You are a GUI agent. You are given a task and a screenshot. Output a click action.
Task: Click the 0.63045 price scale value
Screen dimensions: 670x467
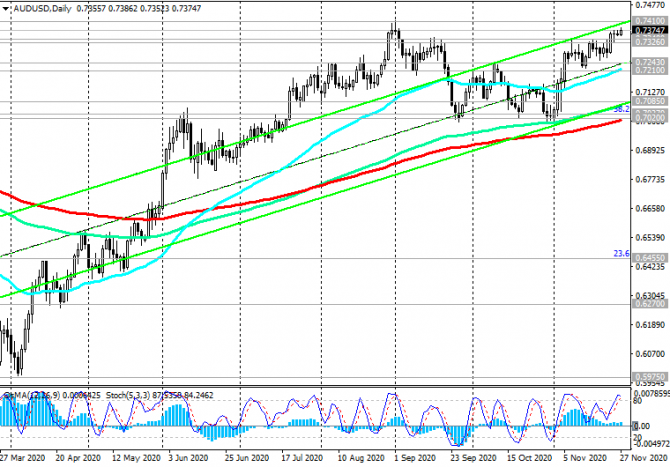tap(650, 296)
